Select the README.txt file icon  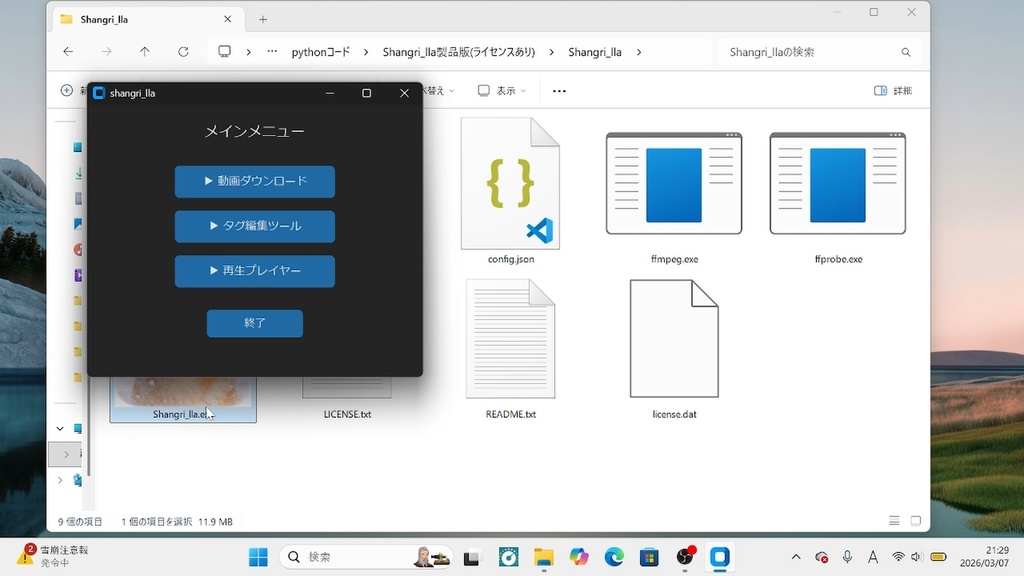click(x=510, y=339)
